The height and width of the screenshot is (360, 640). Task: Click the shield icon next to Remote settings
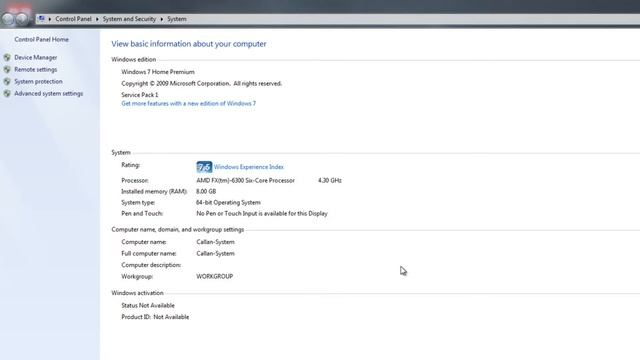[x=7, y=69]
